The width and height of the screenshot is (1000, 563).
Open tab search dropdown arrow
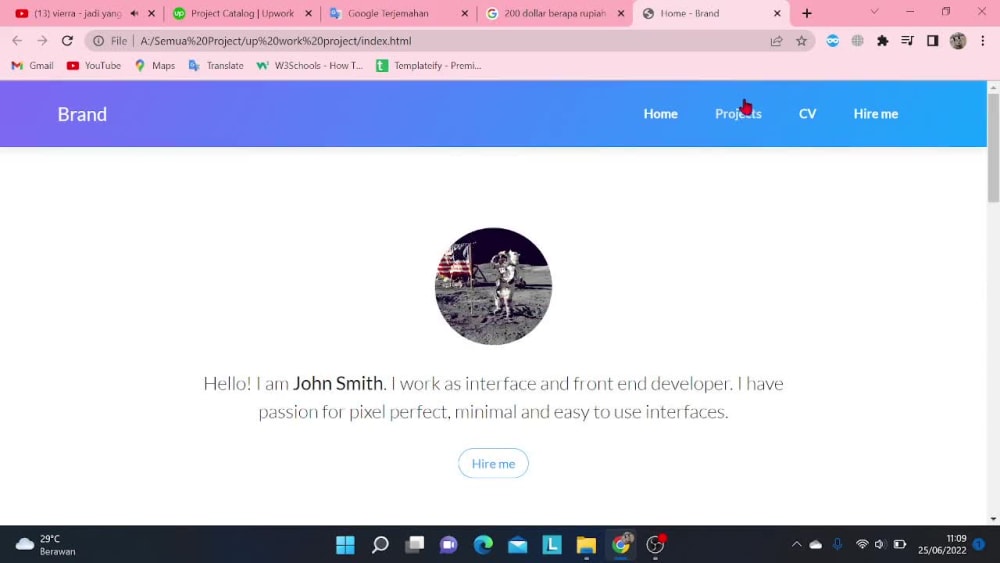[874, 11]
